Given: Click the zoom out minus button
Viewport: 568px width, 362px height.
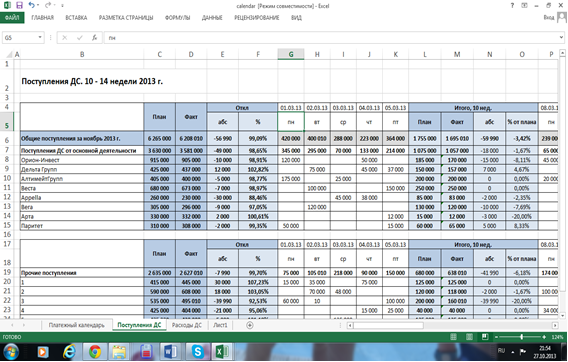Looking at the screenshot, I should tap(496, 337).
